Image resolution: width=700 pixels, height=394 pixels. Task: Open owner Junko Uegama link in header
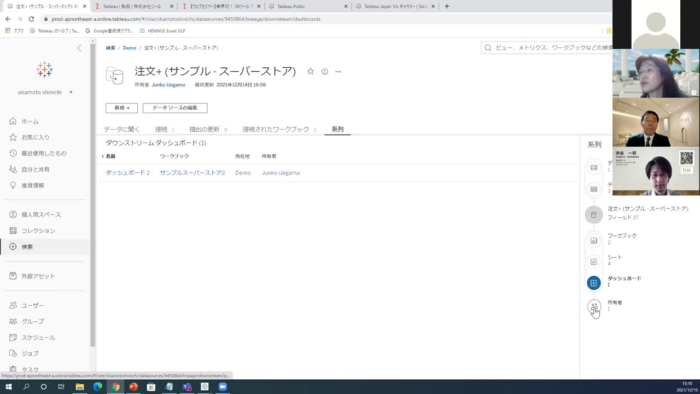click(x=168, y=85)
